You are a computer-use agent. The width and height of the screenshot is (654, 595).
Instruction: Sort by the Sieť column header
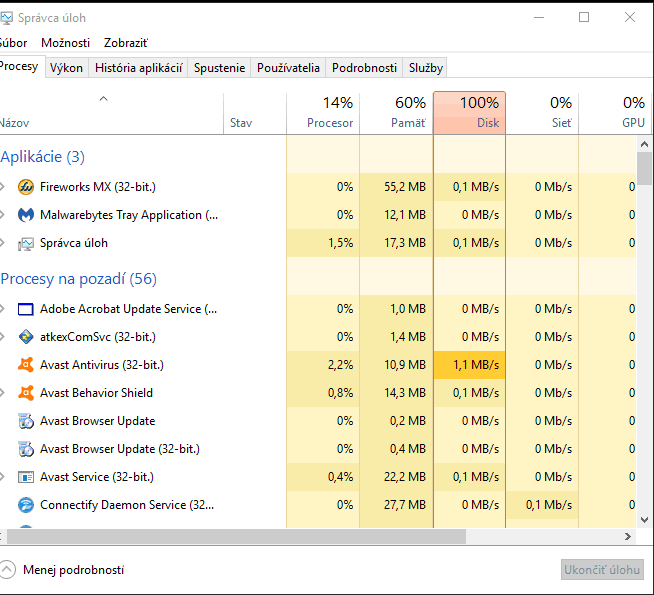[542, 113]
